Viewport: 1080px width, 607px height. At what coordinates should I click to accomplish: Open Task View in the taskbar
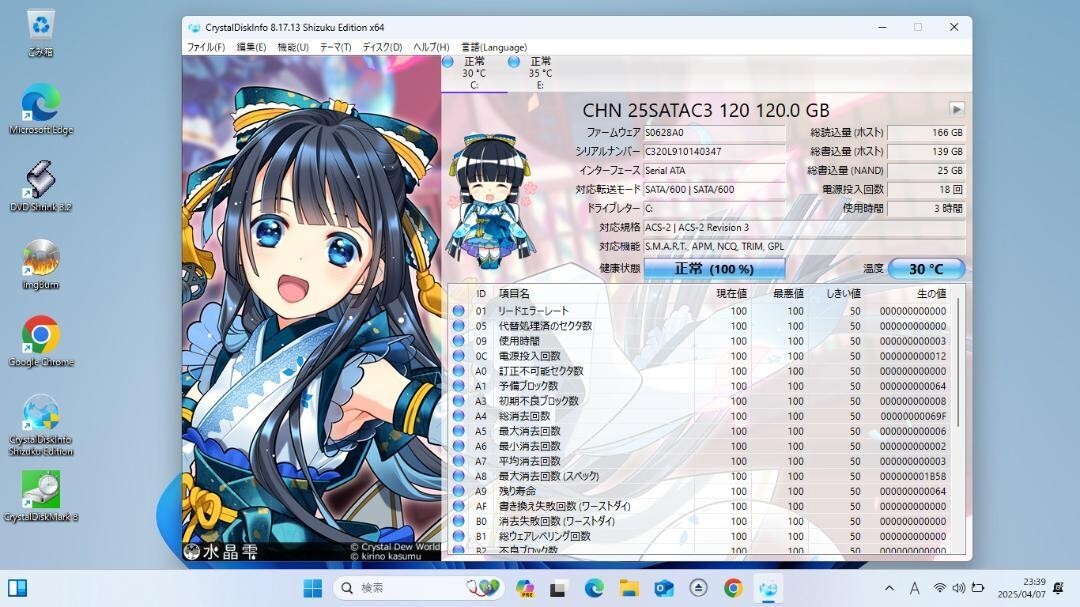(558, 588)
